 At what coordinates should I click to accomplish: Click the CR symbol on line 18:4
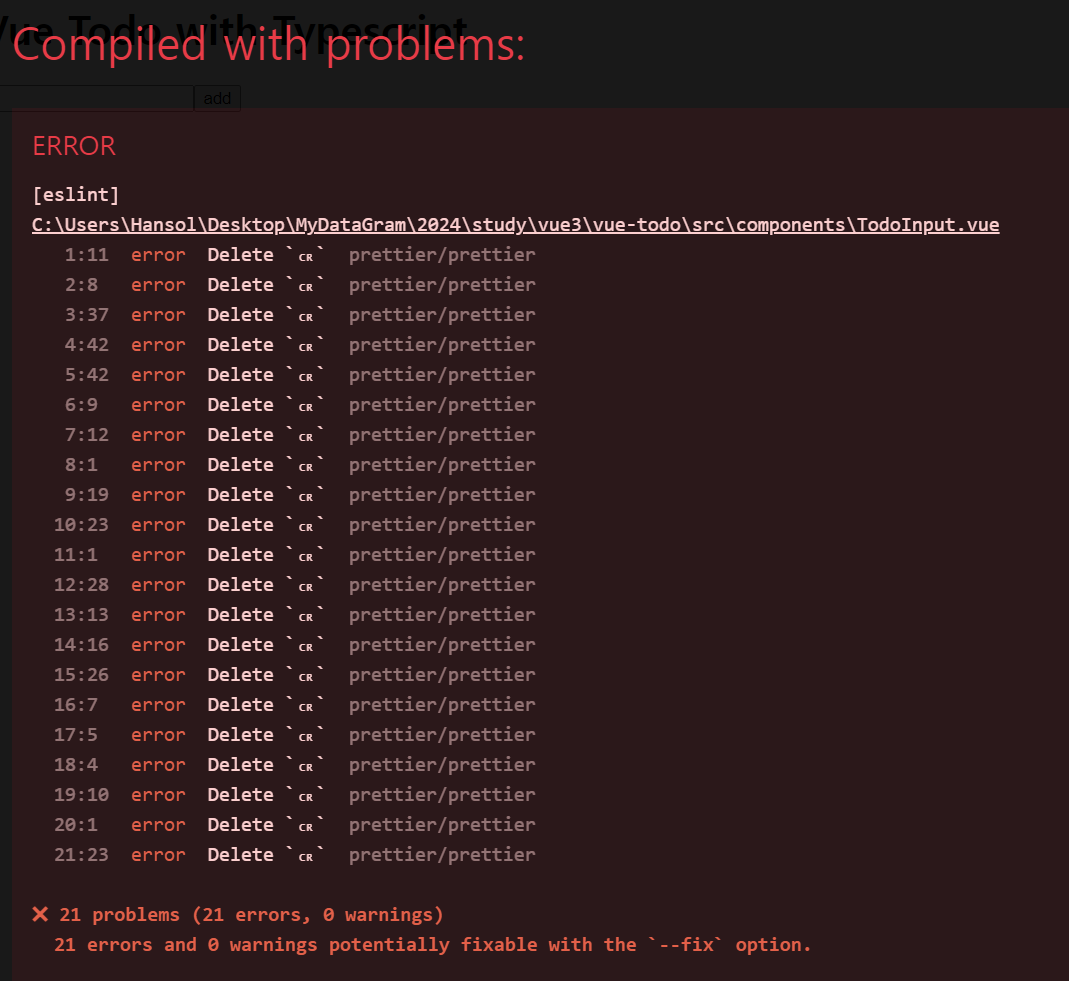pos(305,768)
